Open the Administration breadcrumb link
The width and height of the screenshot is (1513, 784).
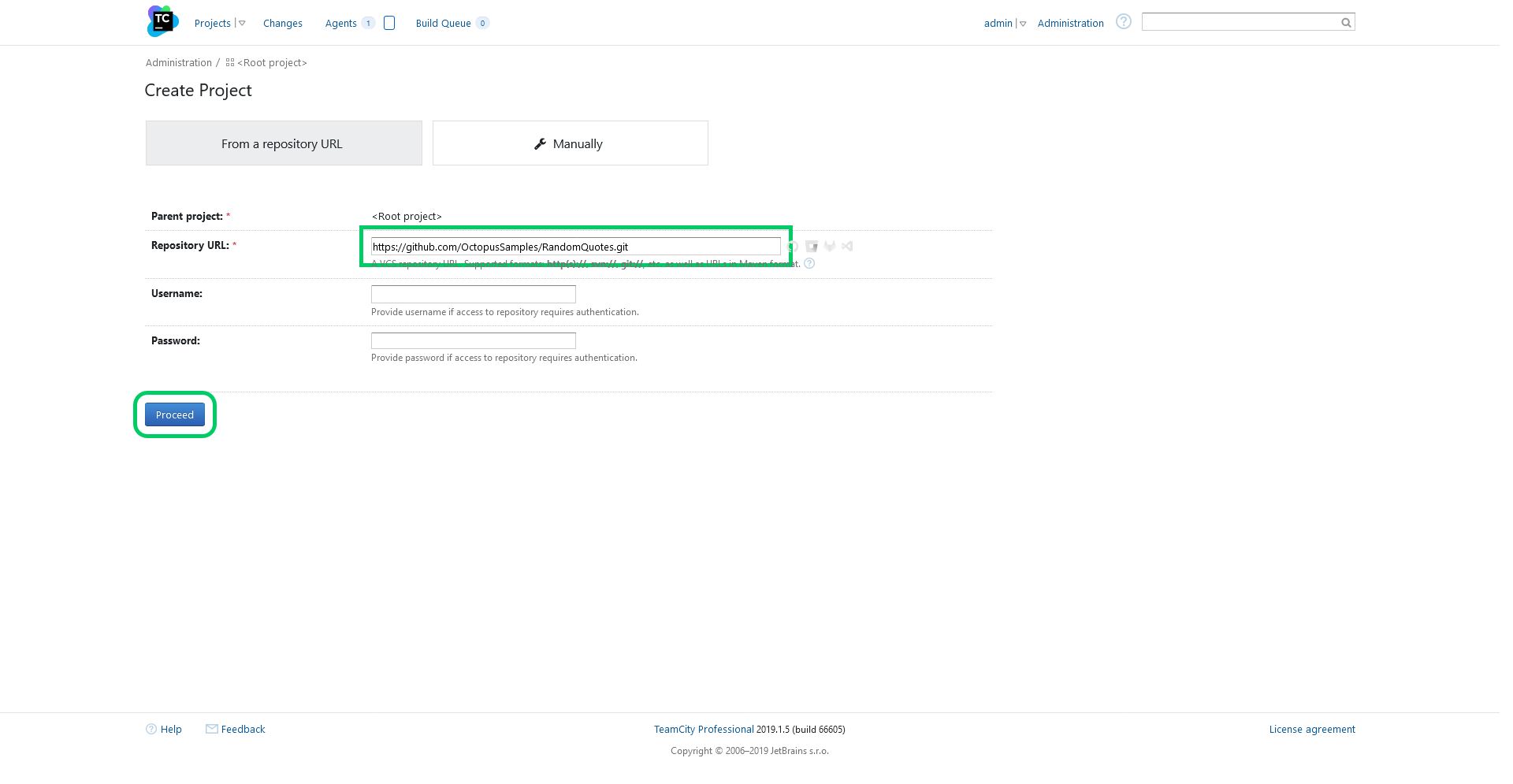179,63
